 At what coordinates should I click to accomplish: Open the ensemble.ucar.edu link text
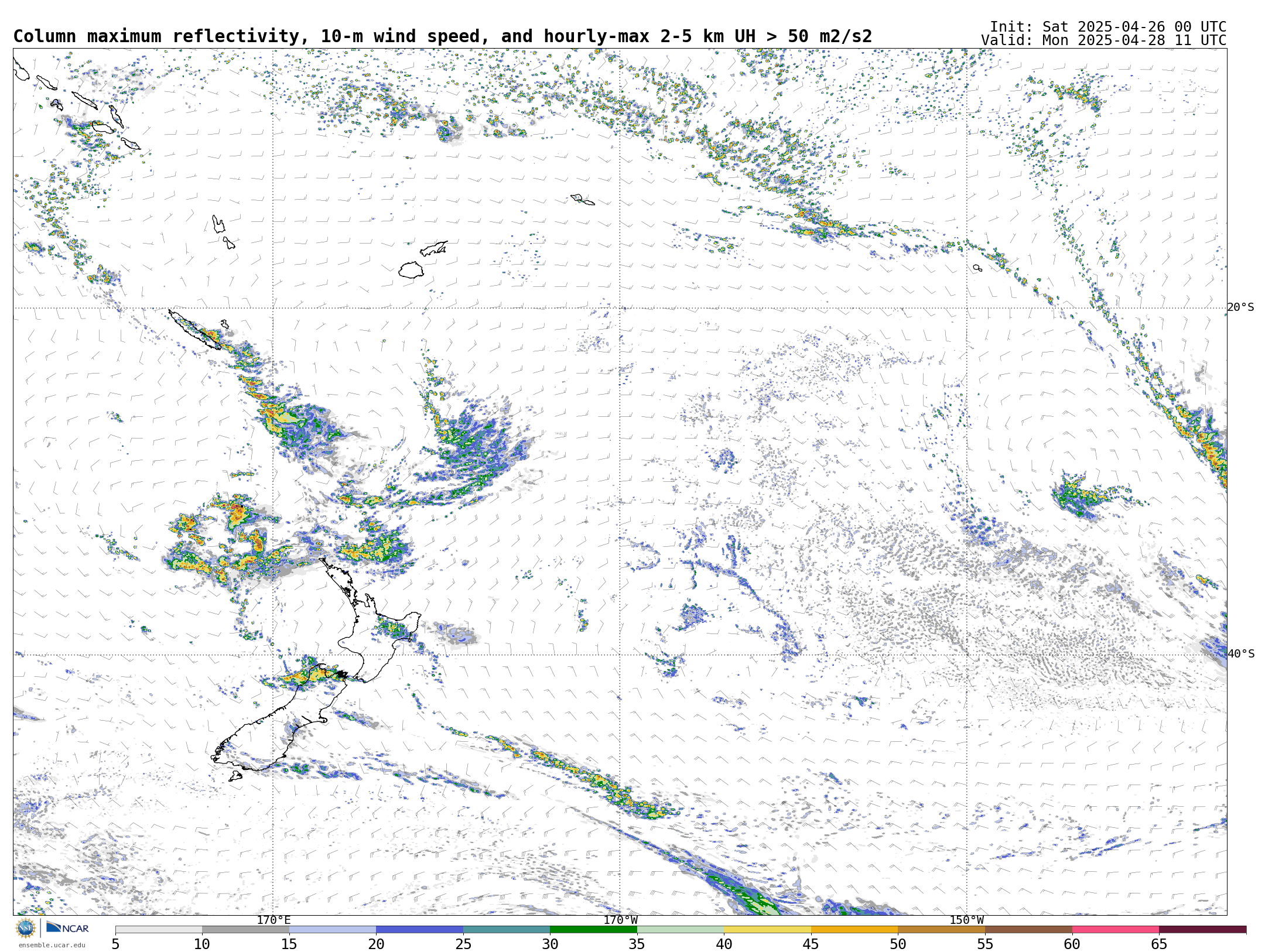click(x=52, y=945)
